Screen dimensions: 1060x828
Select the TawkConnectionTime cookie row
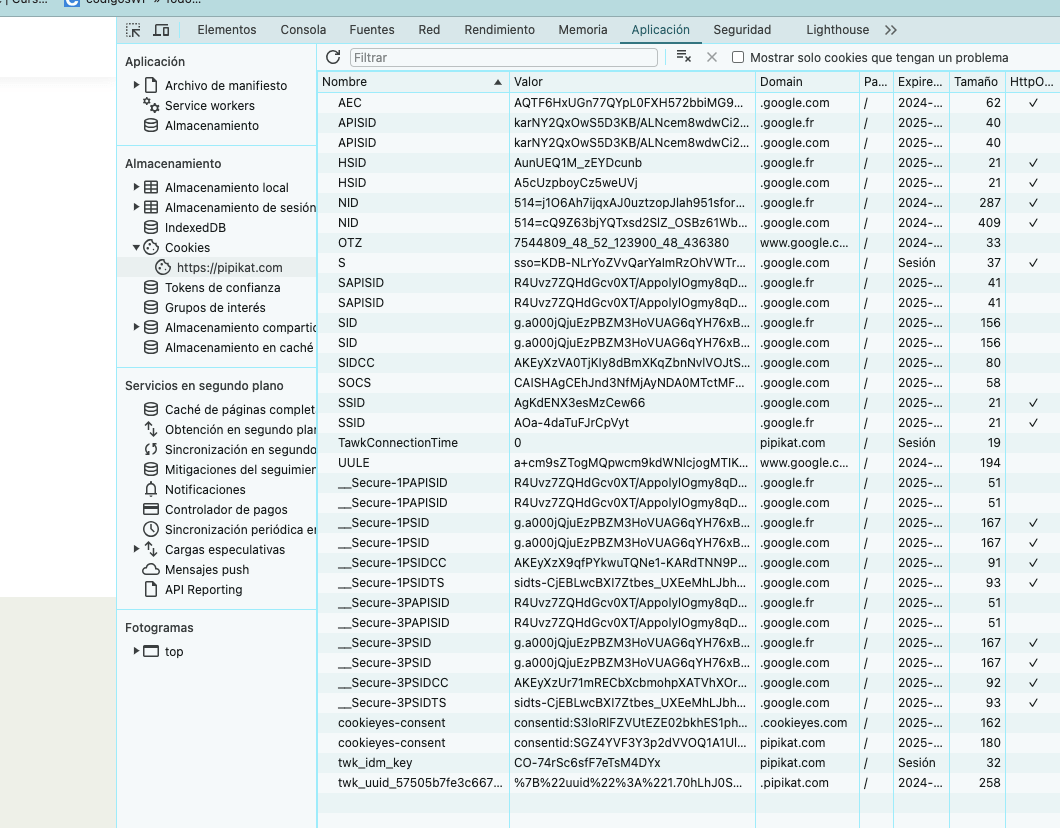pyautogui.click(x=689, y=443)
